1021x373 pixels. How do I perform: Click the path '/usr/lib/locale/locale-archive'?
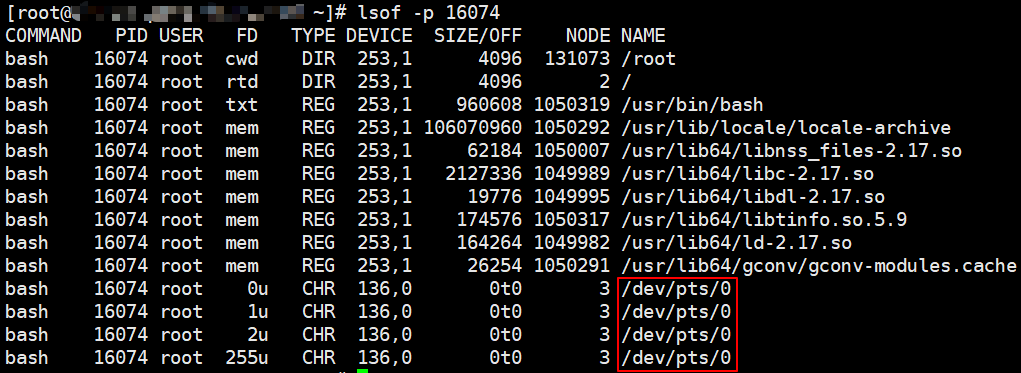[x=786, y=128]
